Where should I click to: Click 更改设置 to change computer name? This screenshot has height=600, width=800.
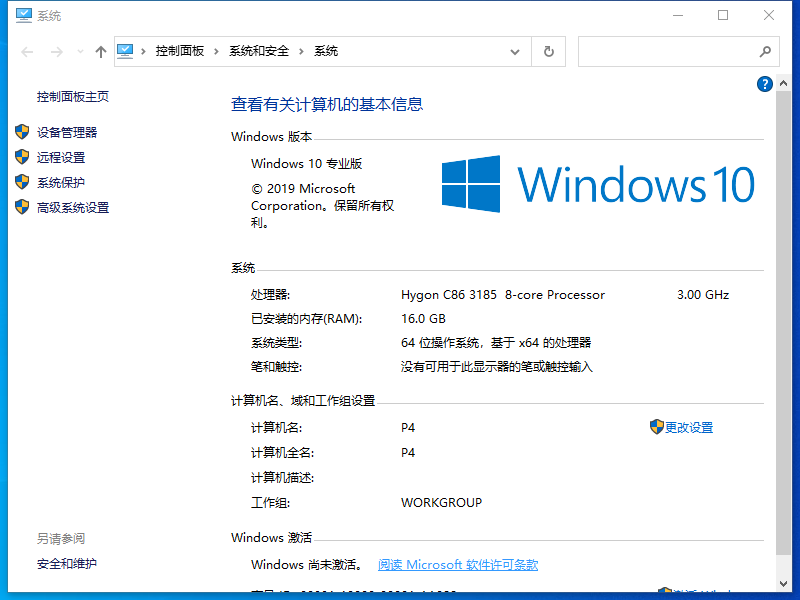[689, 428]
